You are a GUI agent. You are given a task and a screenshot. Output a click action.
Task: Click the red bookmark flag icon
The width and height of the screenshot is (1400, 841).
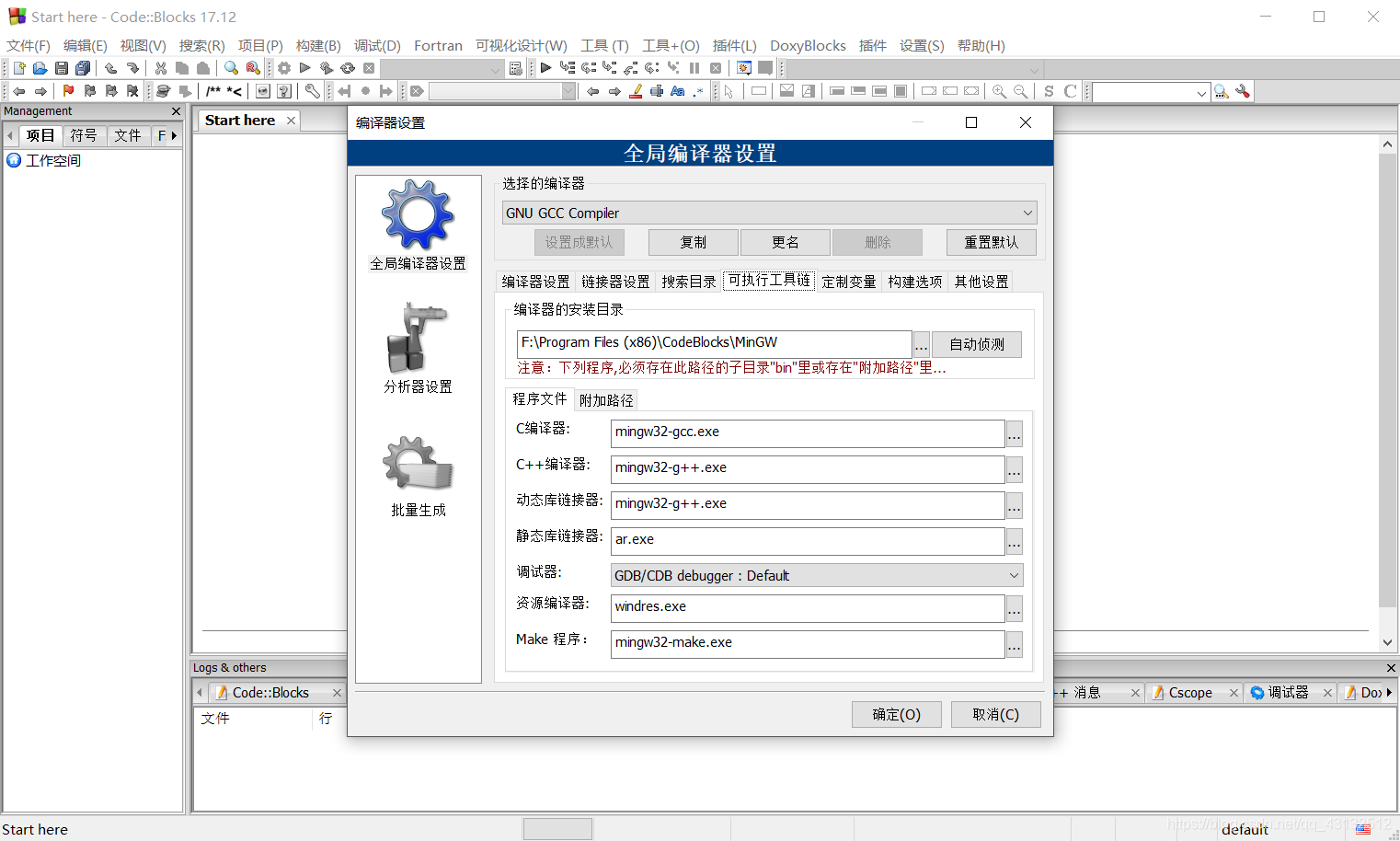coord(68,91)
